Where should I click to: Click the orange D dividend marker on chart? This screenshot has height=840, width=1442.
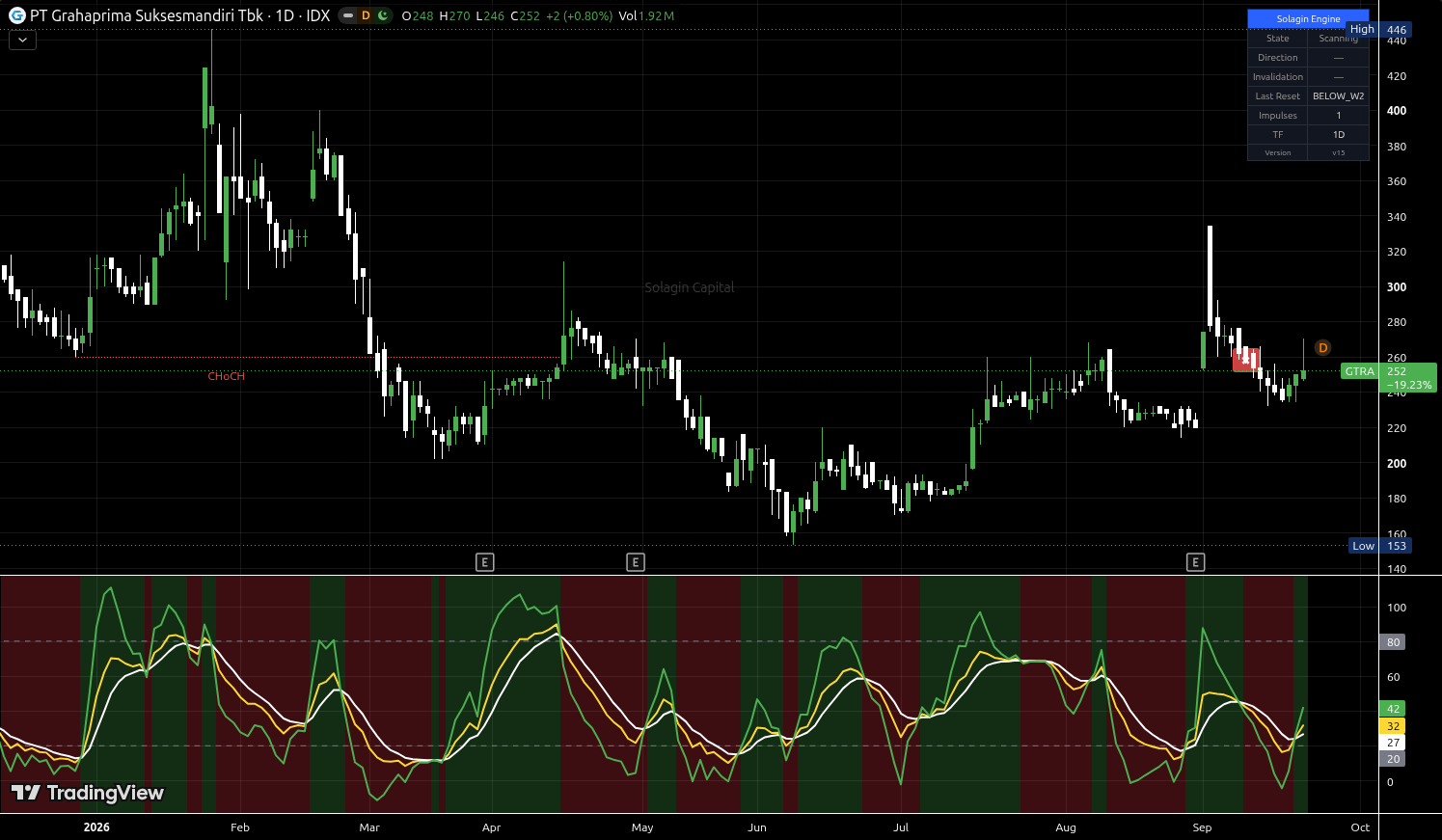pos(1322,348)
